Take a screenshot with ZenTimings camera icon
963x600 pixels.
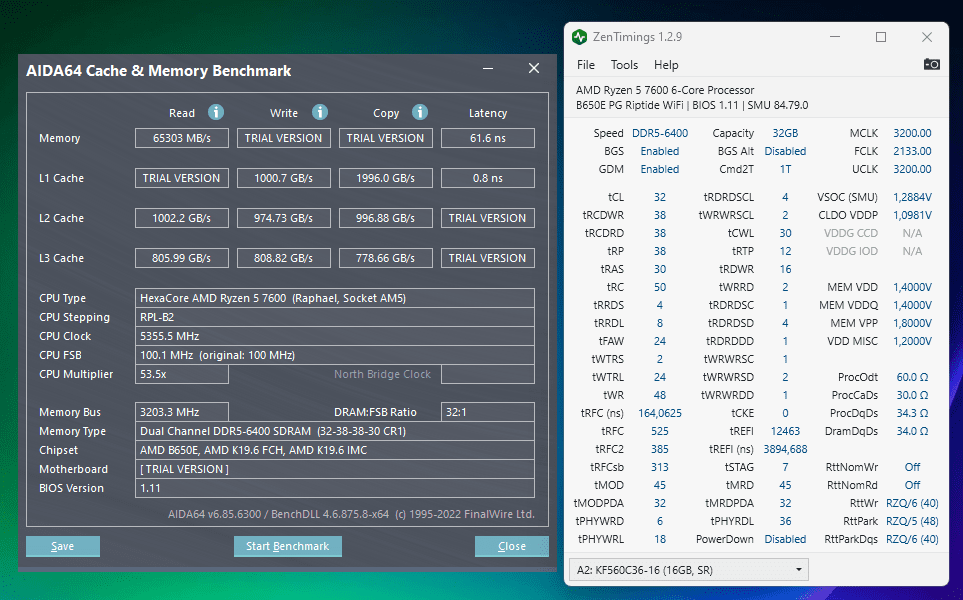click(x=931, y=64)
